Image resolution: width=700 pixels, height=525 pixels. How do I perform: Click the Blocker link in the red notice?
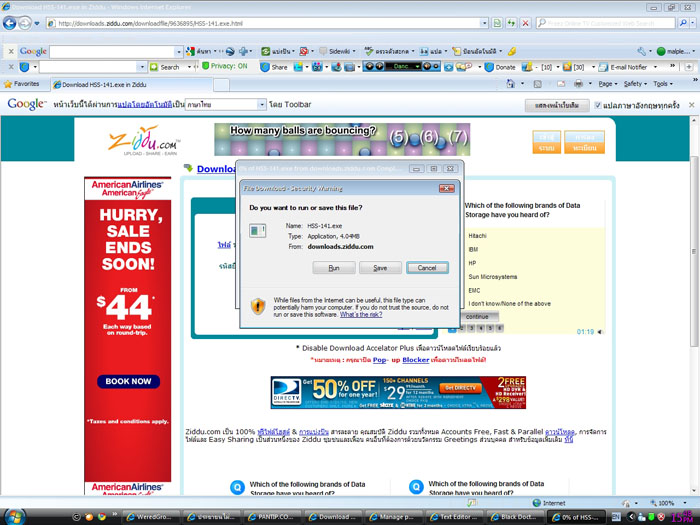(415, 360)
